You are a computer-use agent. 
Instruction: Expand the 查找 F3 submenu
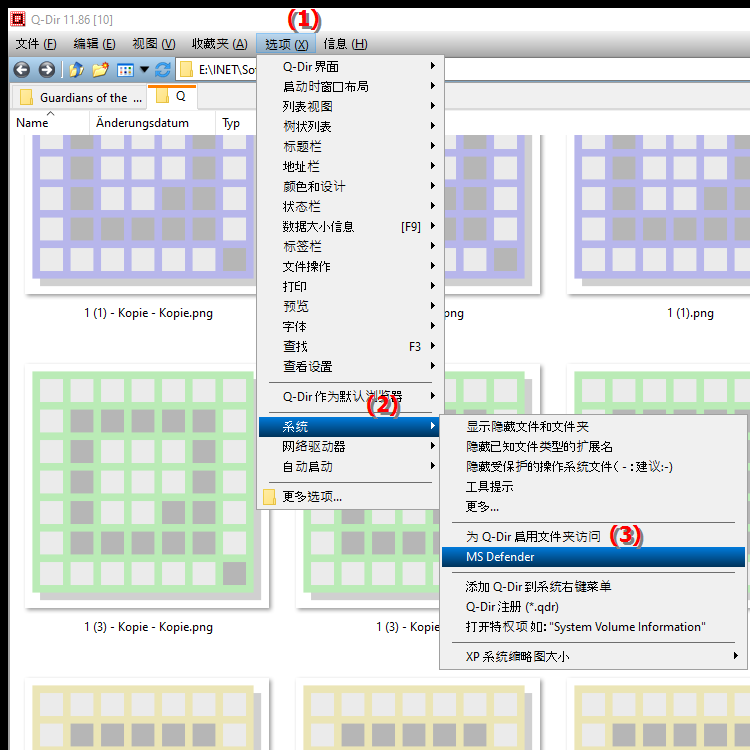click(x=349, y=346)
